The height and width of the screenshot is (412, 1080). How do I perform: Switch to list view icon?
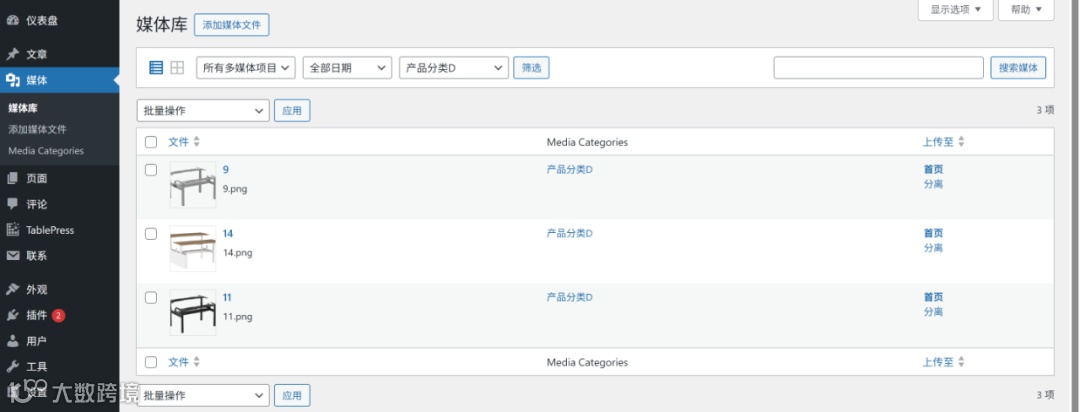coord(156,68)
